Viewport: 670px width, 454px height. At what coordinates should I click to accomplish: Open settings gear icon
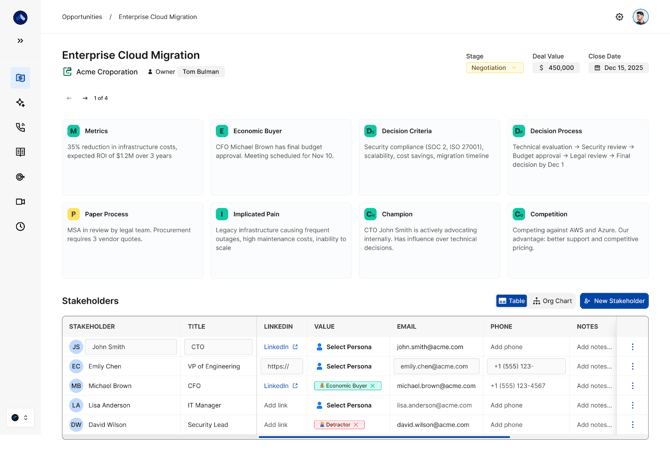[619, 17]
